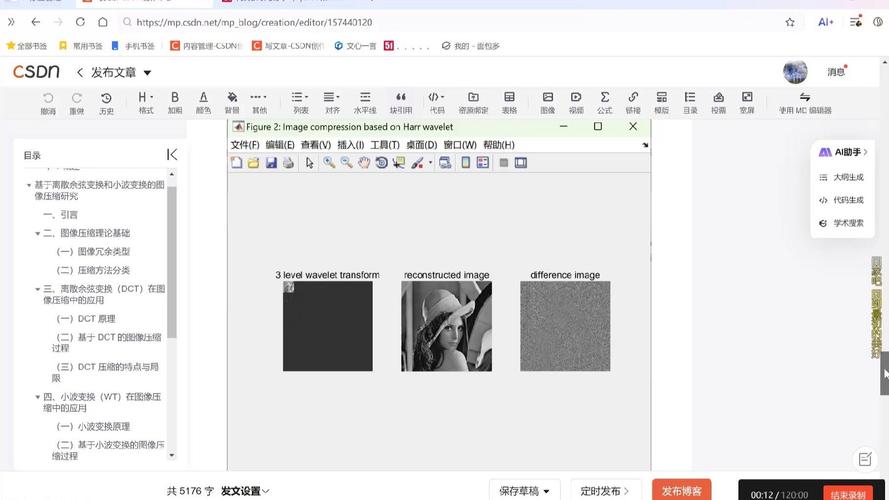This screenshot has height=500, width=889.
Task: Open the other (其他) formatting dropdown
Action: 259,103
